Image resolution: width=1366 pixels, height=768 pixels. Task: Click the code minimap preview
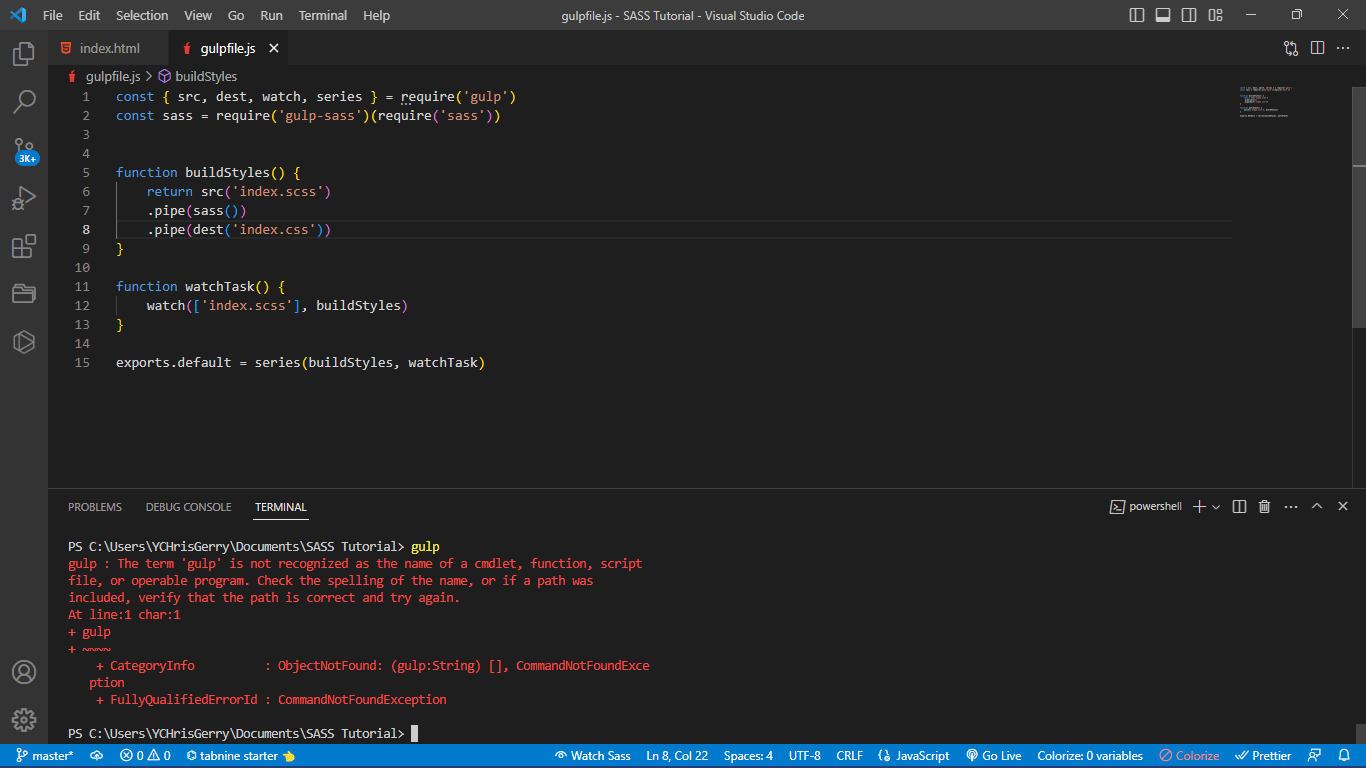pos(1265,103)
